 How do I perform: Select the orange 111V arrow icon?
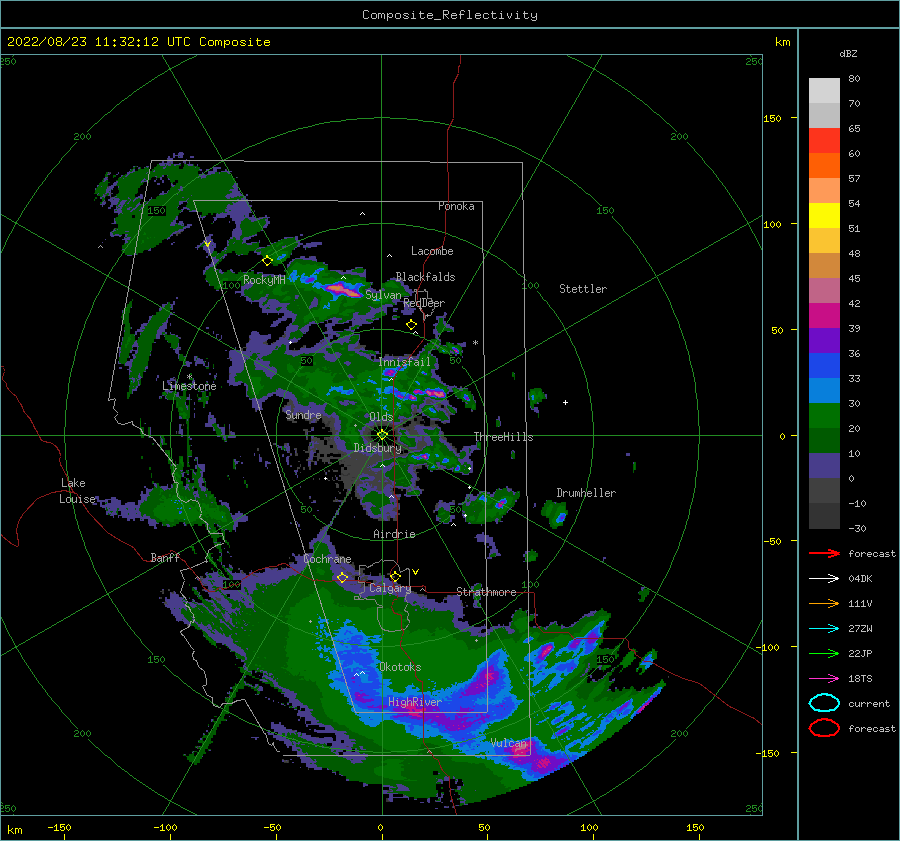[824, 603]
